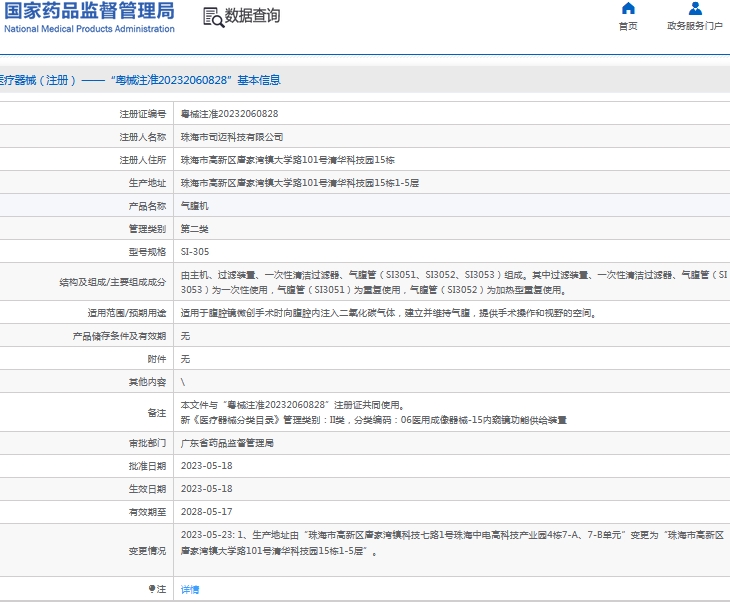Click the 注册人住所 row label
This screenshot has width=730, height=605.
143,160
